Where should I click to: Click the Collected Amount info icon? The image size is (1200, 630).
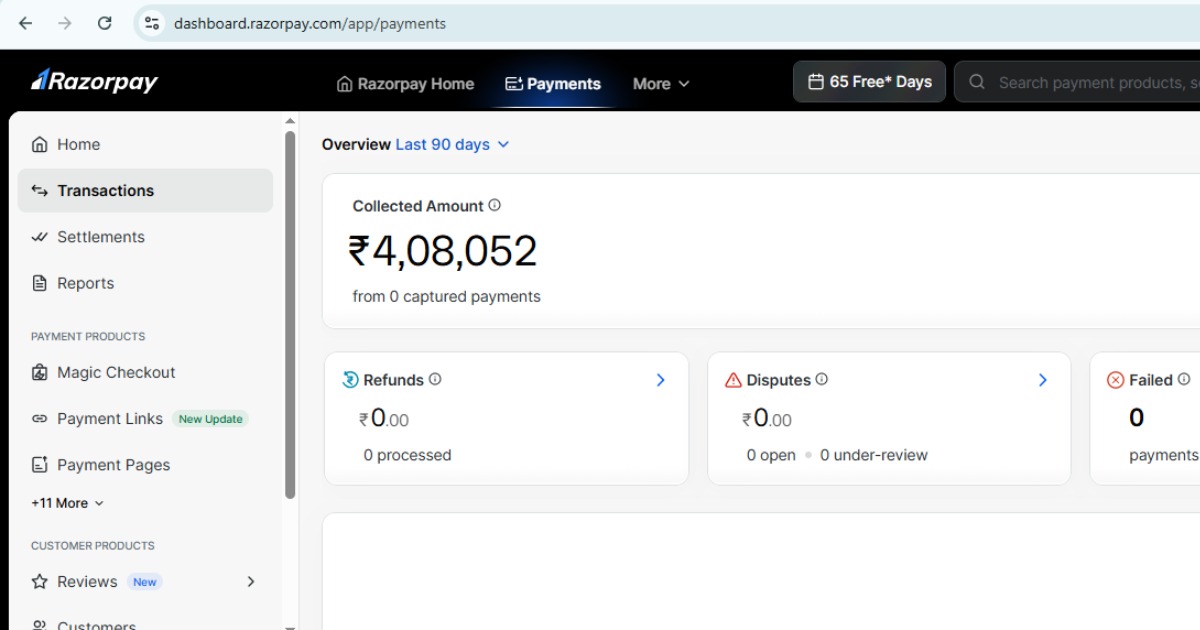(494, 205)
